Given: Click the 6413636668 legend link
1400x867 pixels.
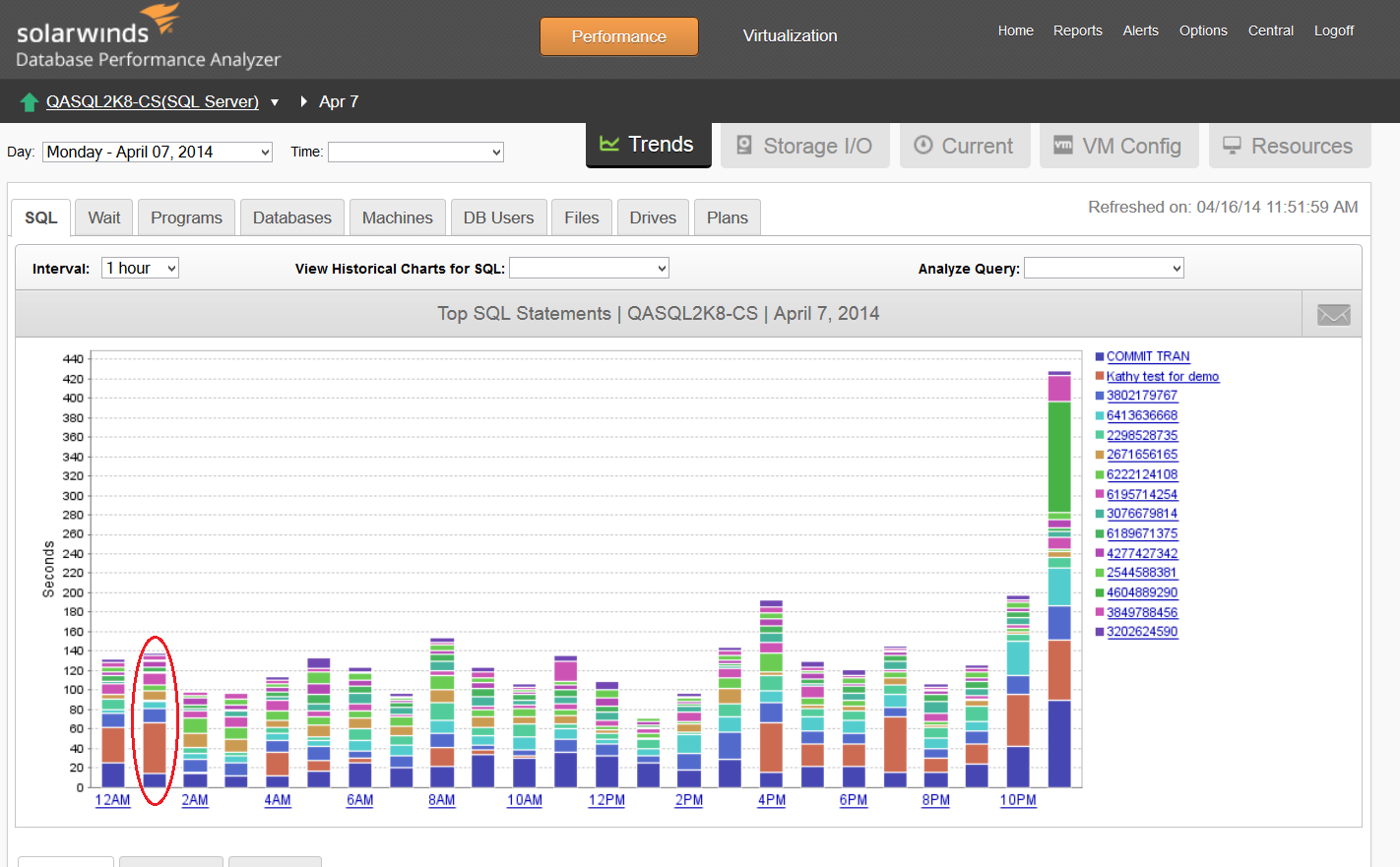Looking at the screenshot, I should click(1142, 415).
